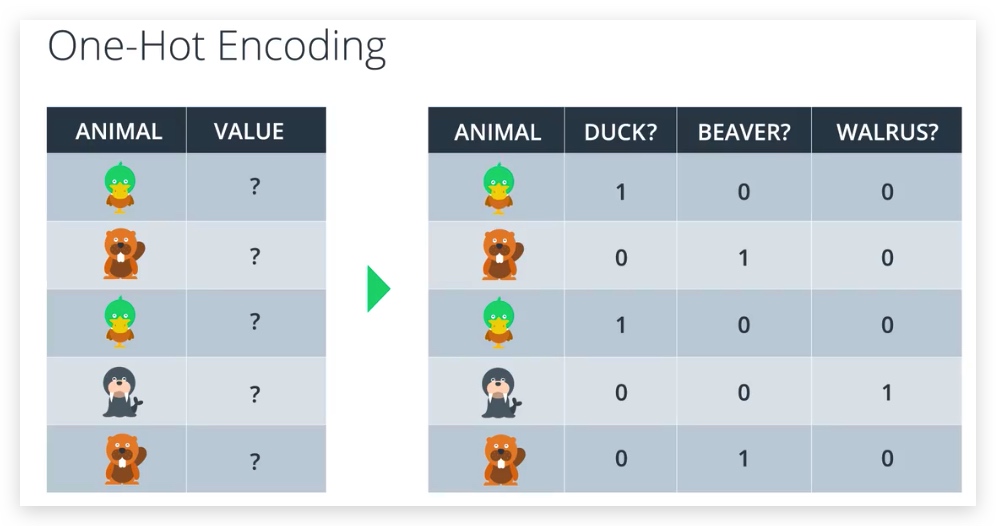Click the walrus icon in the left table
This screenshot has height=526, width=996.
click(x=121, y=392)
